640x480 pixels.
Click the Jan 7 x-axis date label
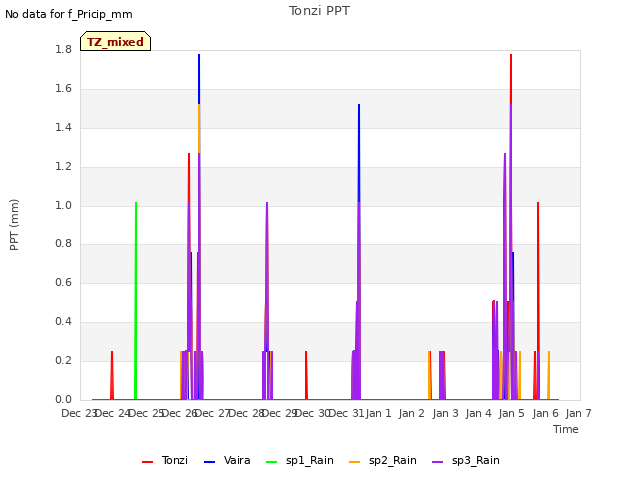tap(578, 413)
